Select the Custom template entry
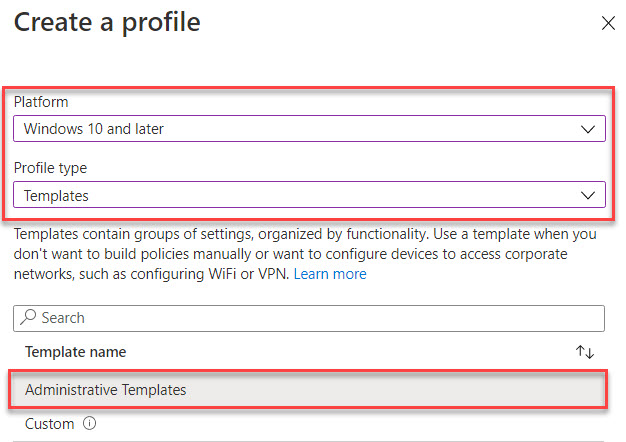The image size is (626, 442). tap(50, 424)
